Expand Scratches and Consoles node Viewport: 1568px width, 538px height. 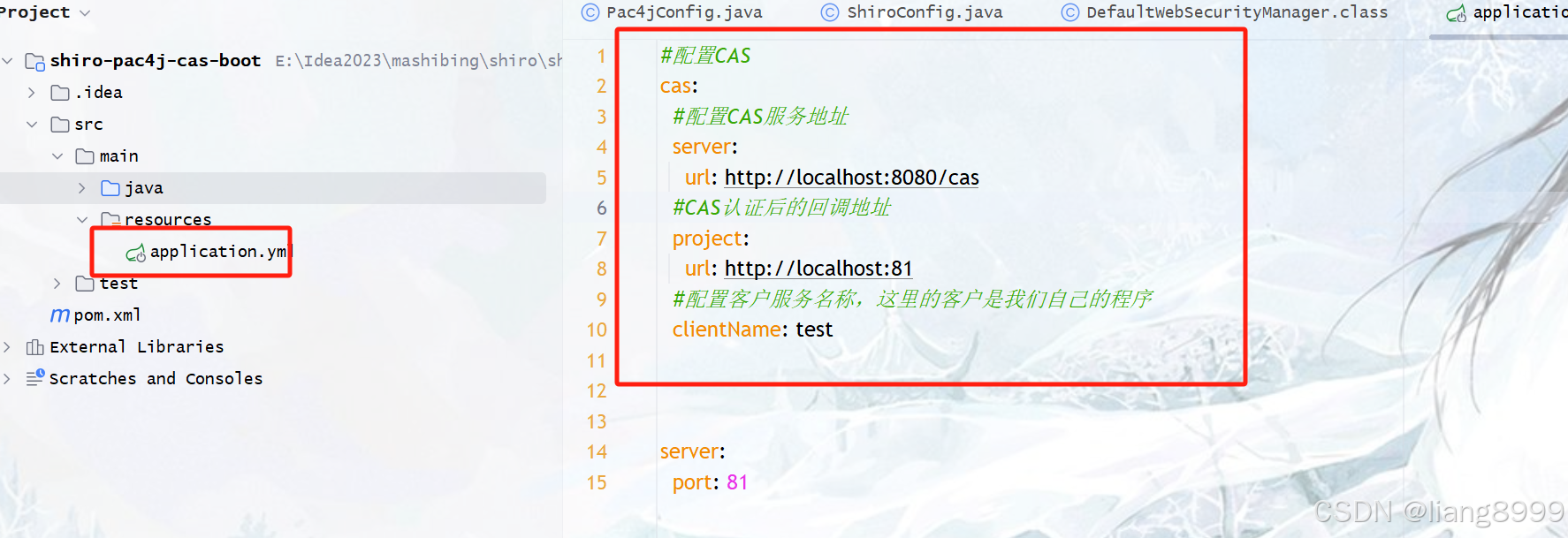(7, 379)
